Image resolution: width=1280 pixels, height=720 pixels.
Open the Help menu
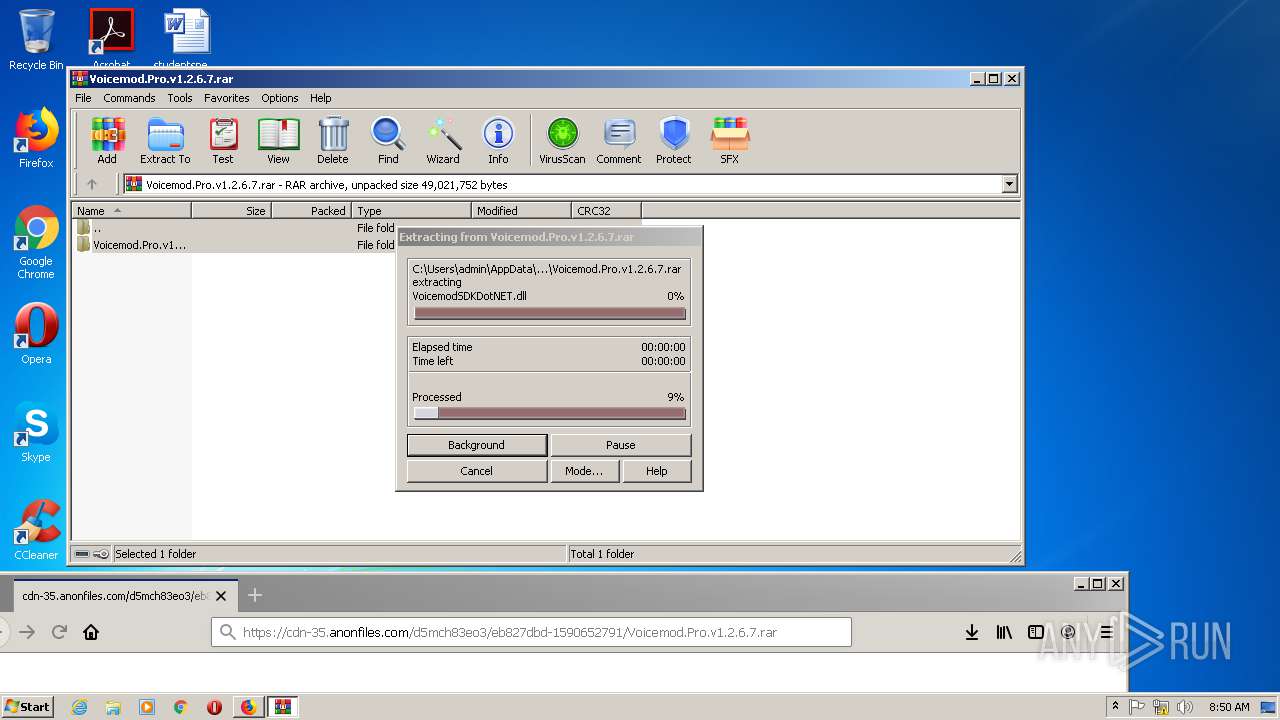click(320, 98)
